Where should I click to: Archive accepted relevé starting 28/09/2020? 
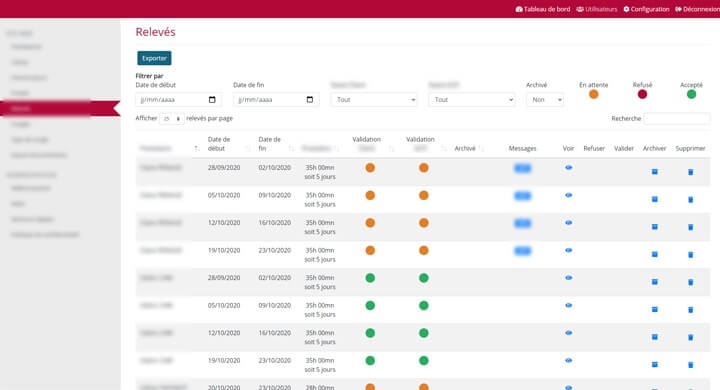pyautogui.click(x=655, y=282)
